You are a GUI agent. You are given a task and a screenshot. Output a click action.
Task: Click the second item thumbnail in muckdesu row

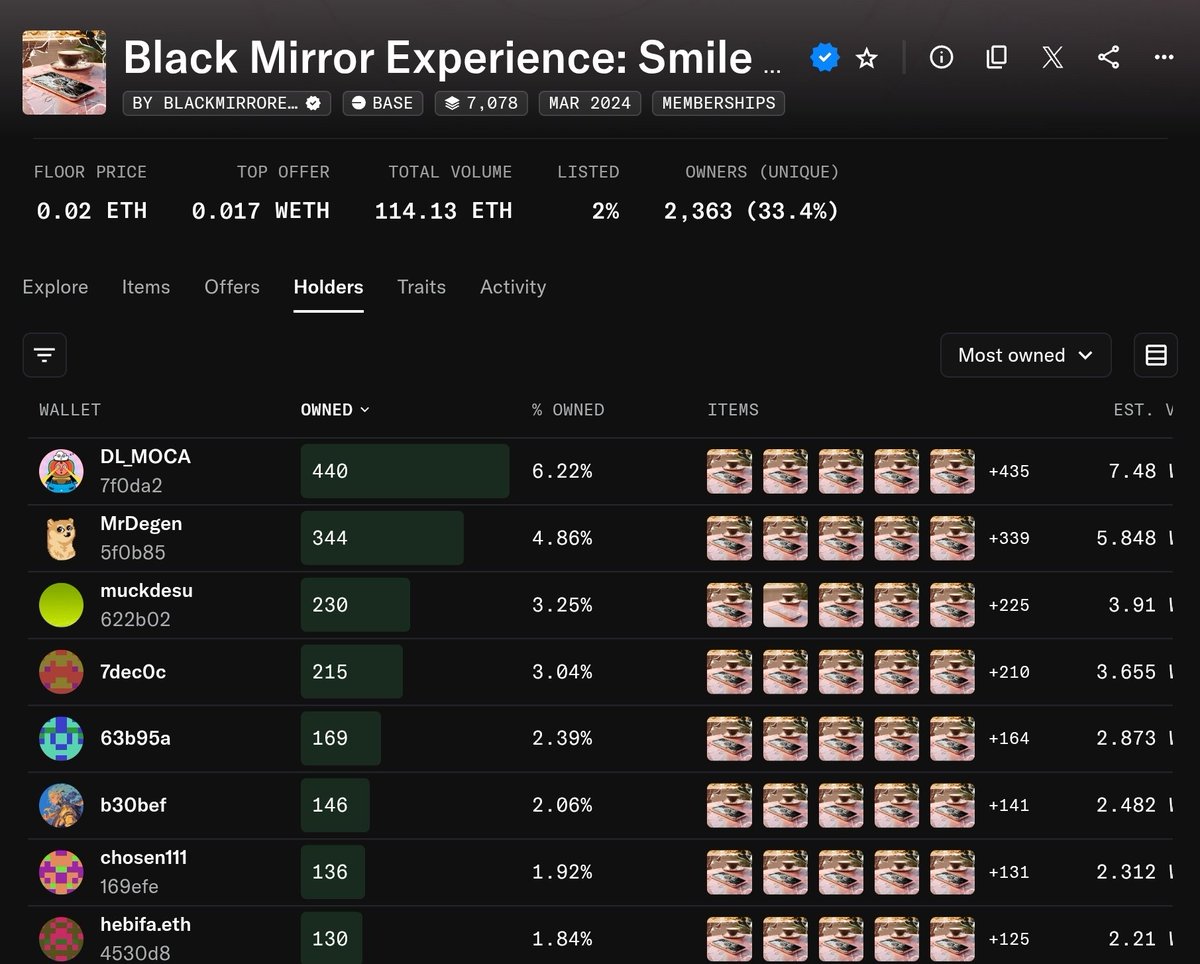(x=785, y=605)
